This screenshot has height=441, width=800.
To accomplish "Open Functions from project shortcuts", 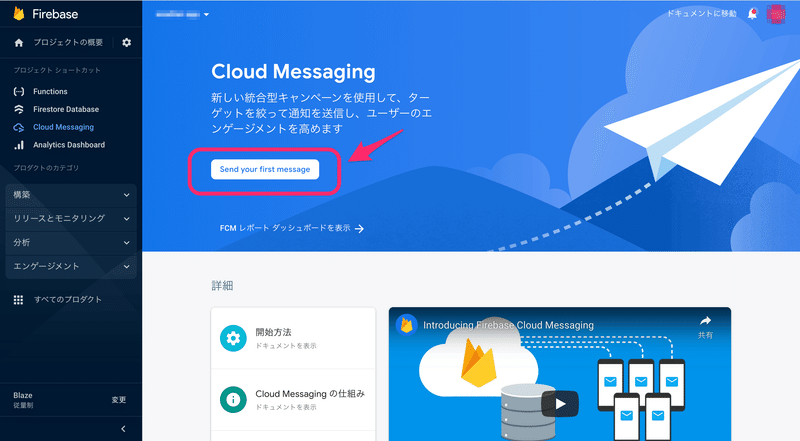I will coord(50,91).
